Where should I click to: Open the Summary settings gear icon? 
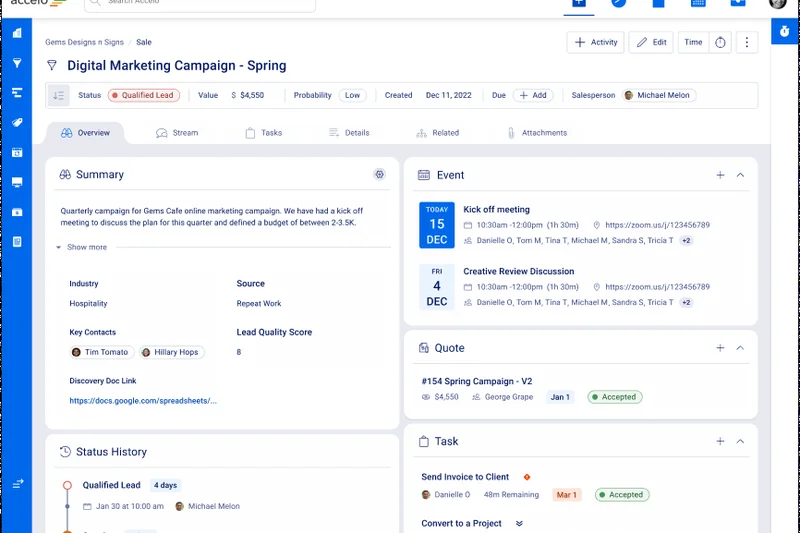pos(379,174)
